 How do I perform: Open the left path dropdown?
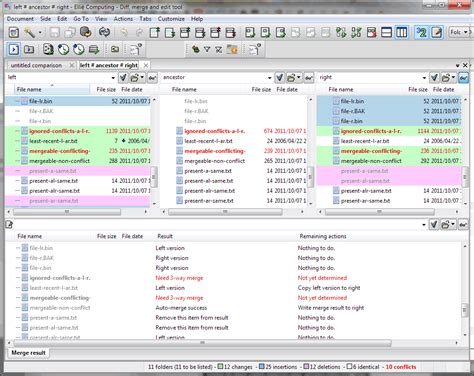click(113, 78)
